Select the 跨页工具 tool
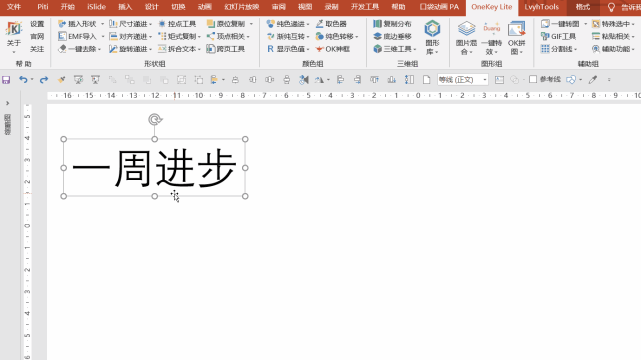This screenshot has height=360, width=641. coord(226,49)
